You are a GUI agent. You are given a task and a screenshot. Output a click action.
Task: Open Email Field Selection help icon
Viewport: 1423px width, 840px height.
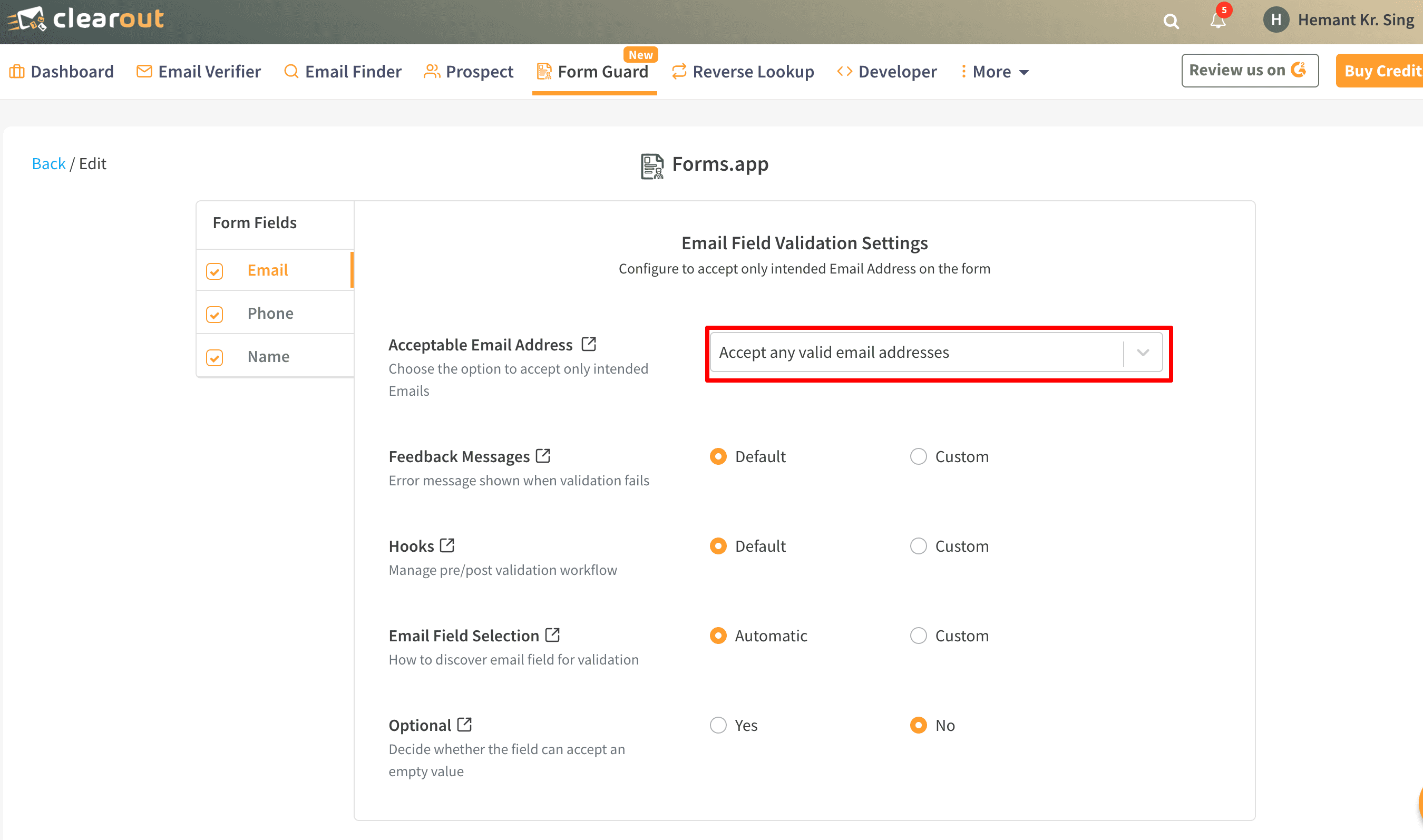552,635
